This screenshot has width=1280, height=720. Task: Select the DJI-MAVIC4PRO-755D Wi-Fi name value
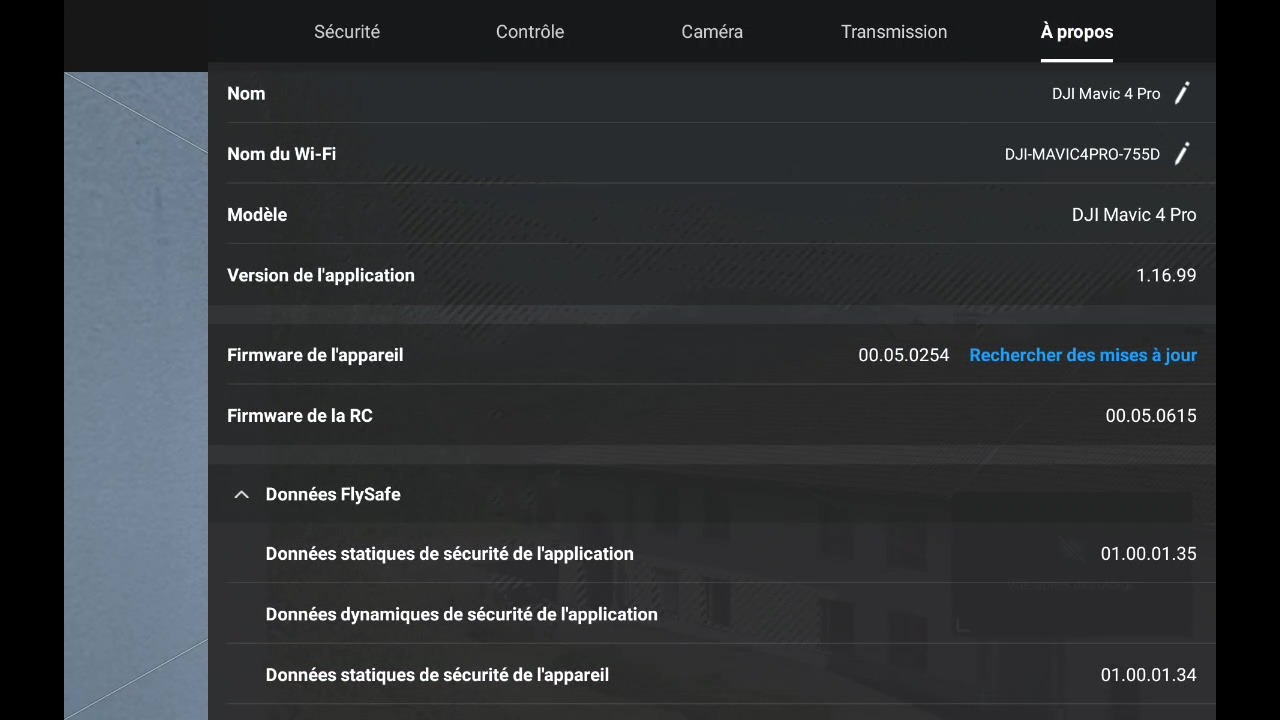[x=1082, y=154]
